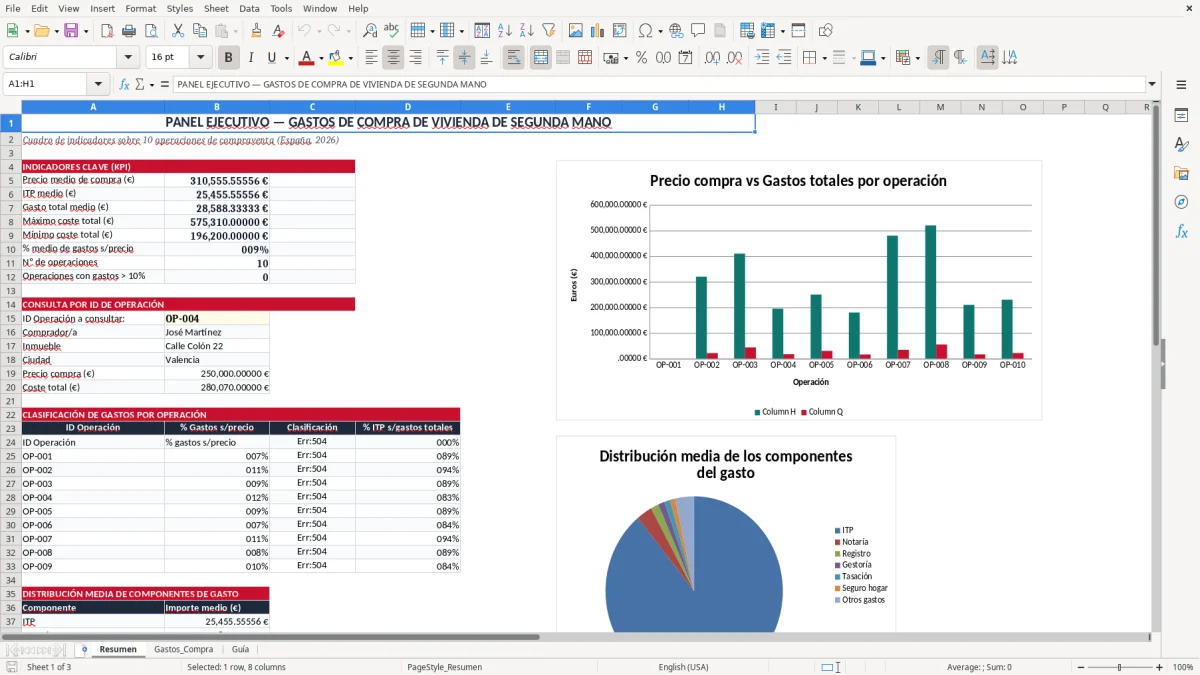Open the font size dropdown
The width and height of the screenshot is (1200, 675).
201,58
